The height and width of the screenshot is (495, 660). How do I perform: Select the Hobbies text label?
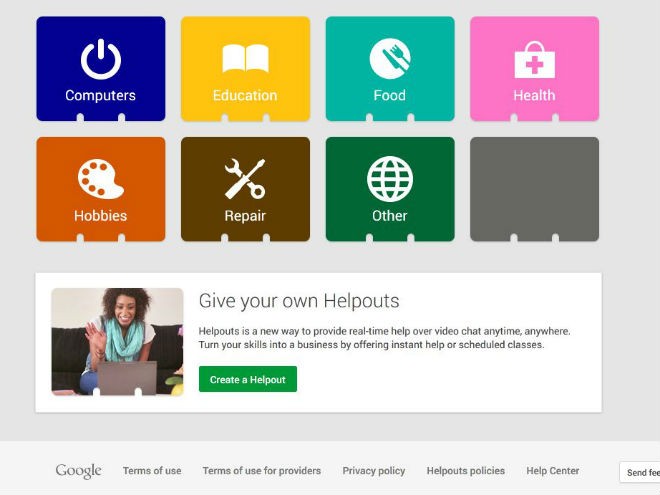click(x=101, y=216)
